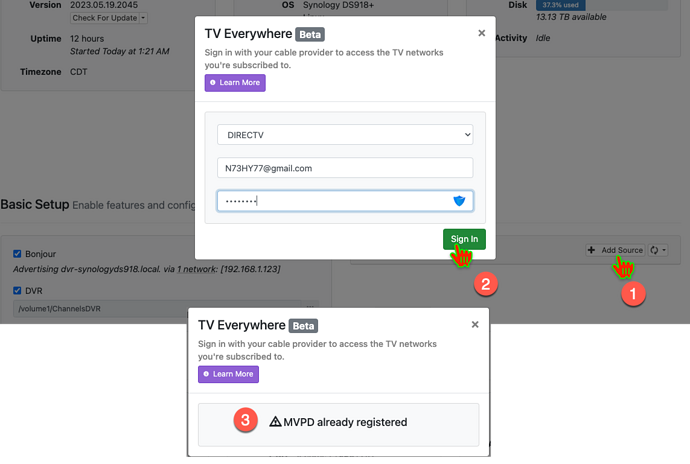The image size is (690, 464).
Task: Toggle the Bonjour checkbox
Action: tap(18, 254)
